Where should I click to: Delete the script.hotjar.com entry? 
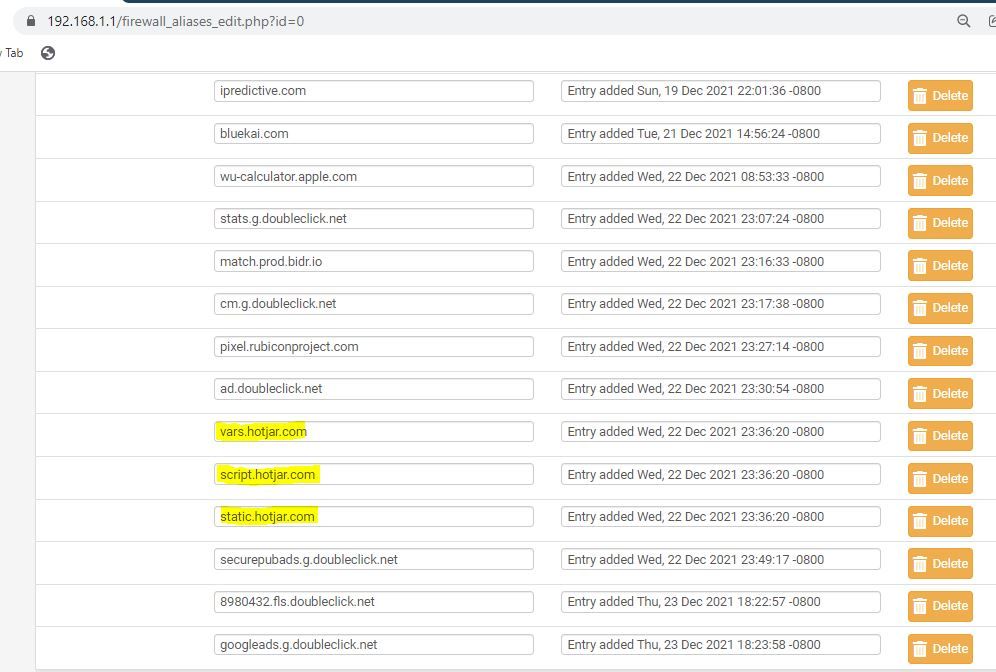click(940, 479)
